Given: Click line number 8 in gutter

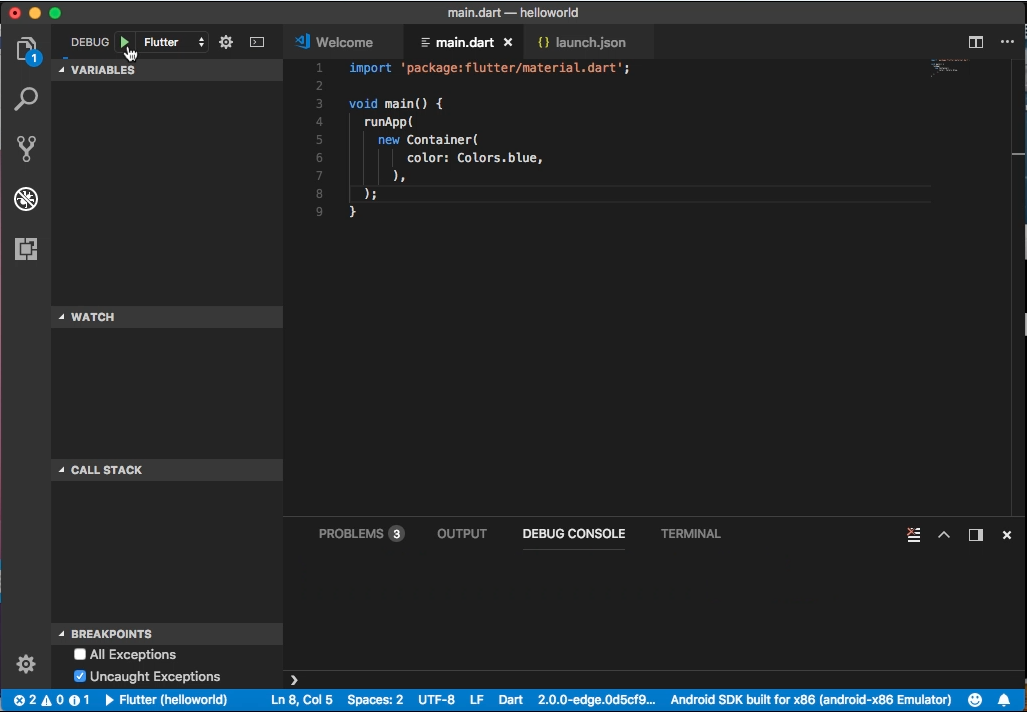Looking at the screenshot, I should 319,194.
